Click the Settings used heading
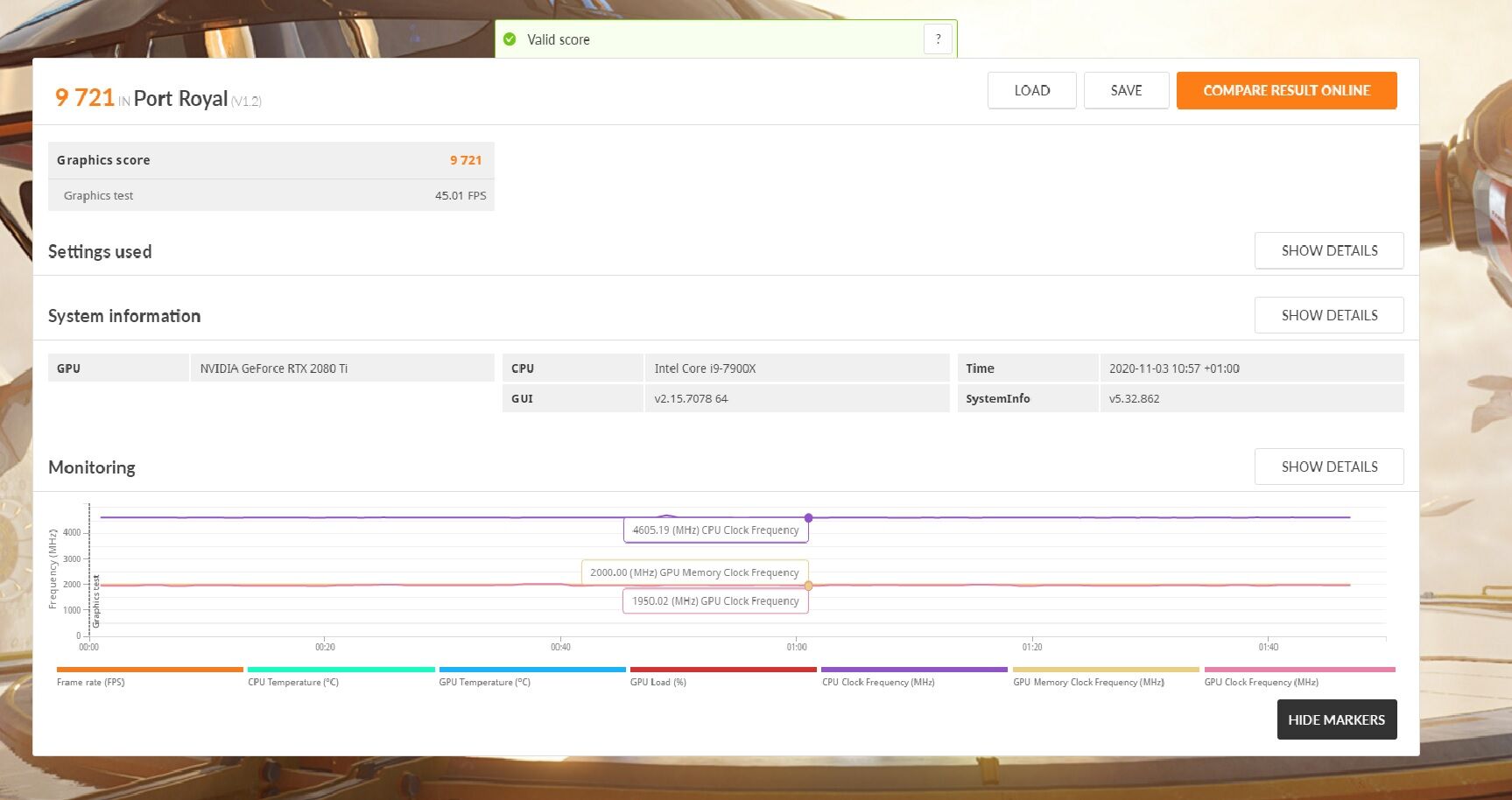This screenshot has height=800, width=1512. pyautogui.click(x=100, y=252)
